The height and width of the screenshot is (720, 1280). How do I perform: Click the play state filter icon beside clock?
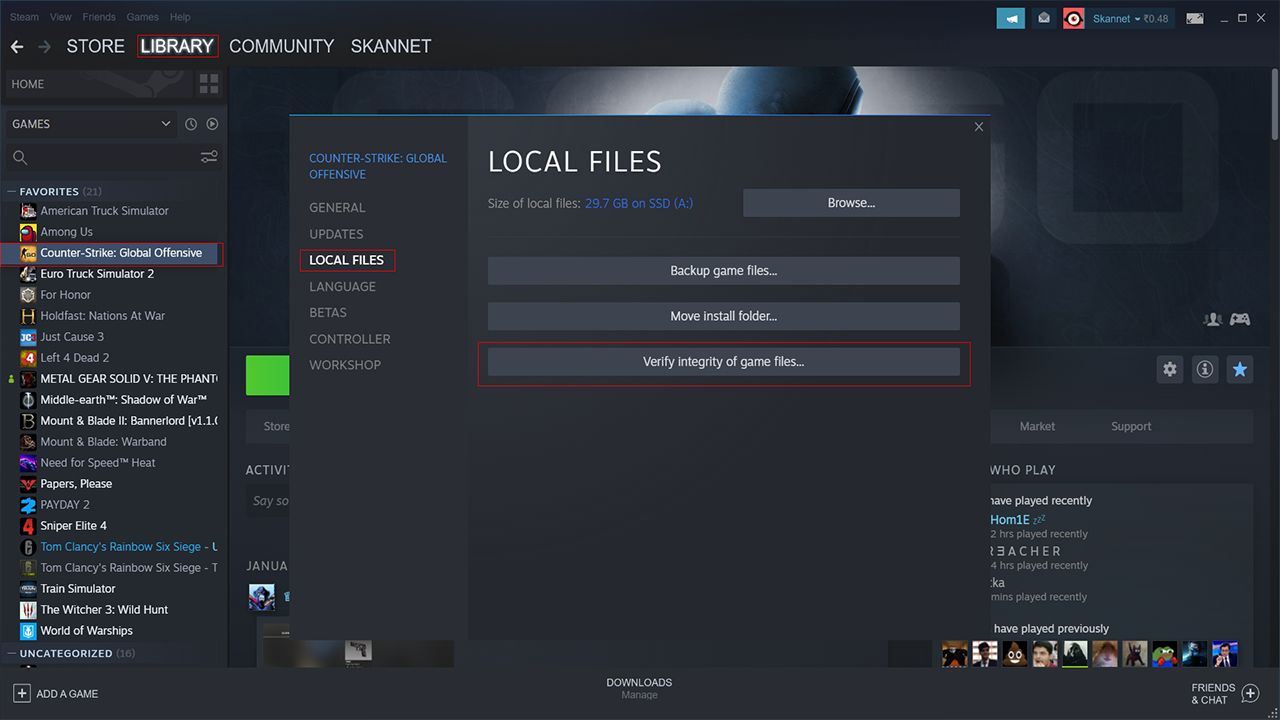pos(212,123)
